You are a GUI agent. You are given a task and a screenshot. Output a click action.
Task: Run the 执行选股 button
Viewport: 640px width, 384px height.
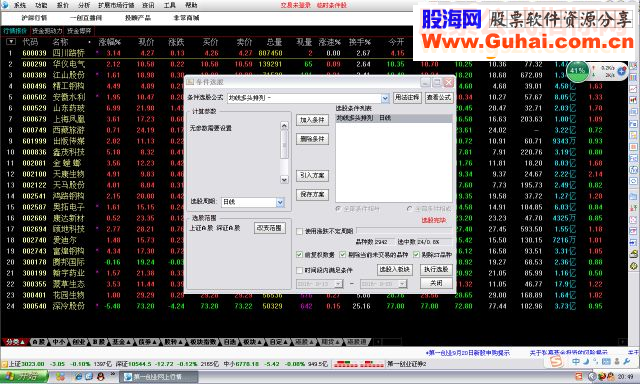[436, 269]
